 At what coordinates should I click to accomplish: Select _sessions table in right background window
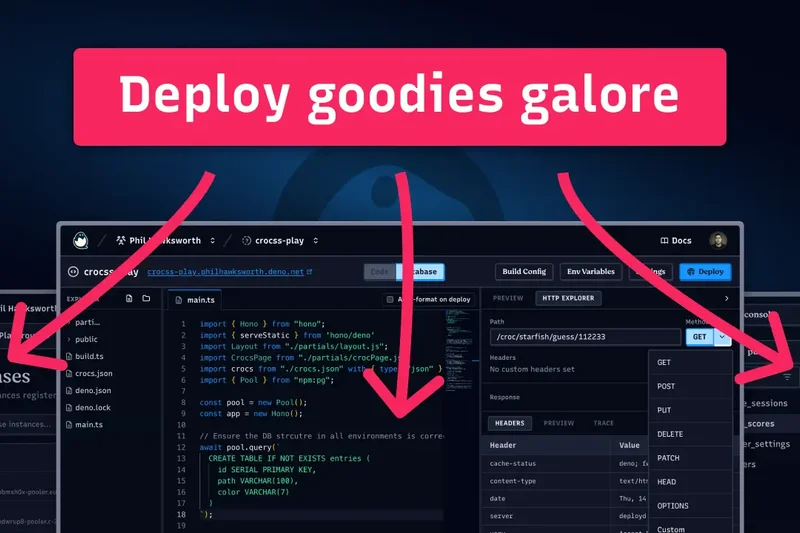767,403
